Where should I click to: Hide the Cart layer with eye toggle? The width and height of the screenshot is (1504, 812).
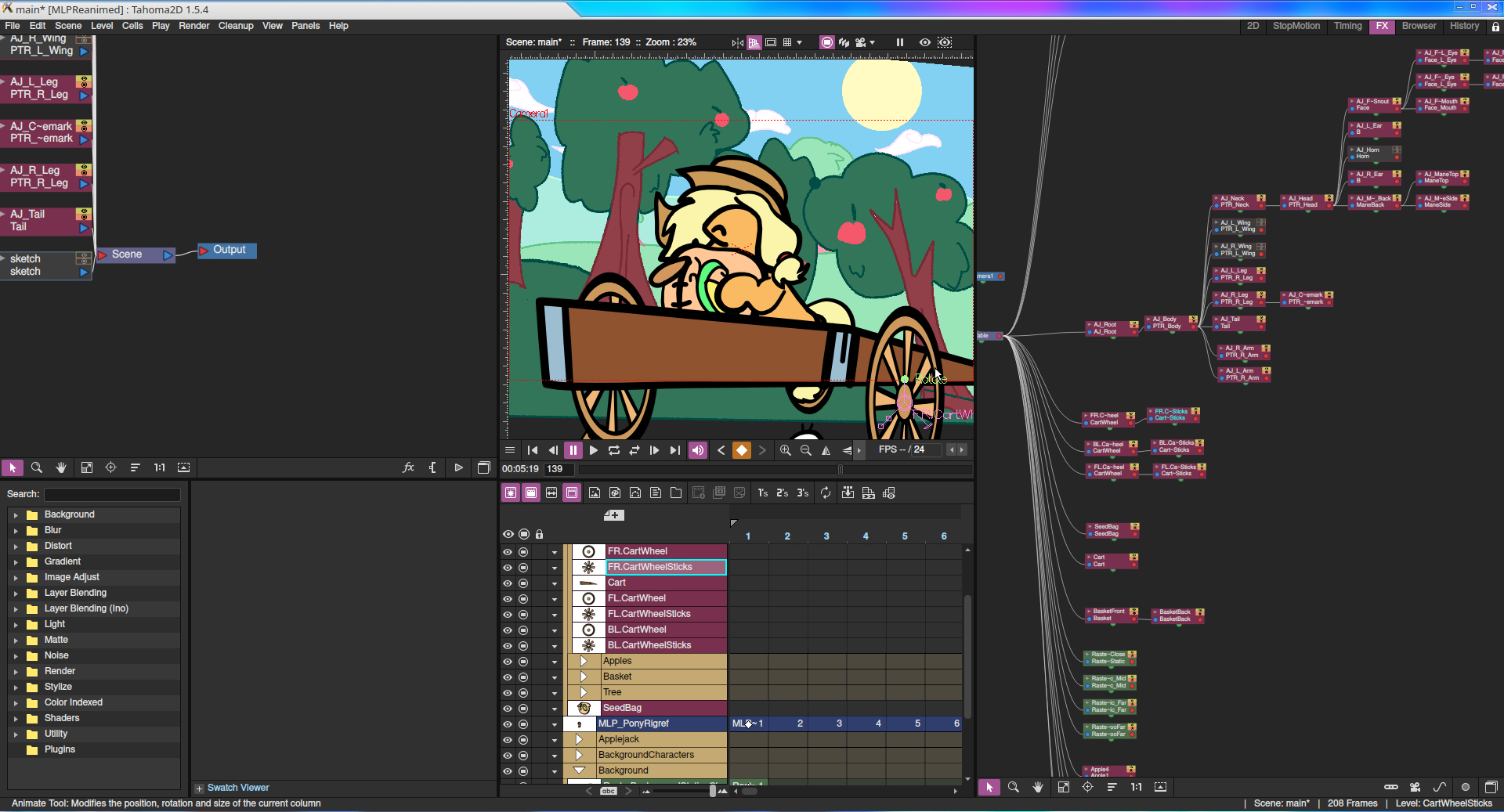pyautogui.click(x=508, y=583)
